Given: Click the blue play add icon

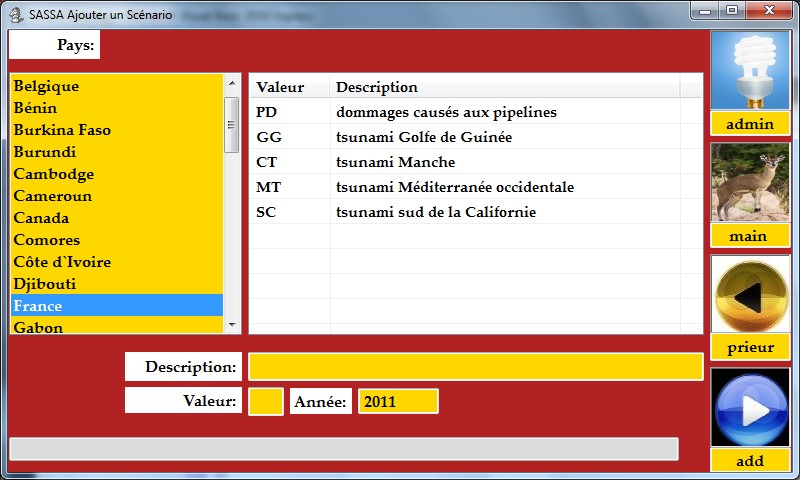Looking at the screenshot, I should (x=750, y=407).
